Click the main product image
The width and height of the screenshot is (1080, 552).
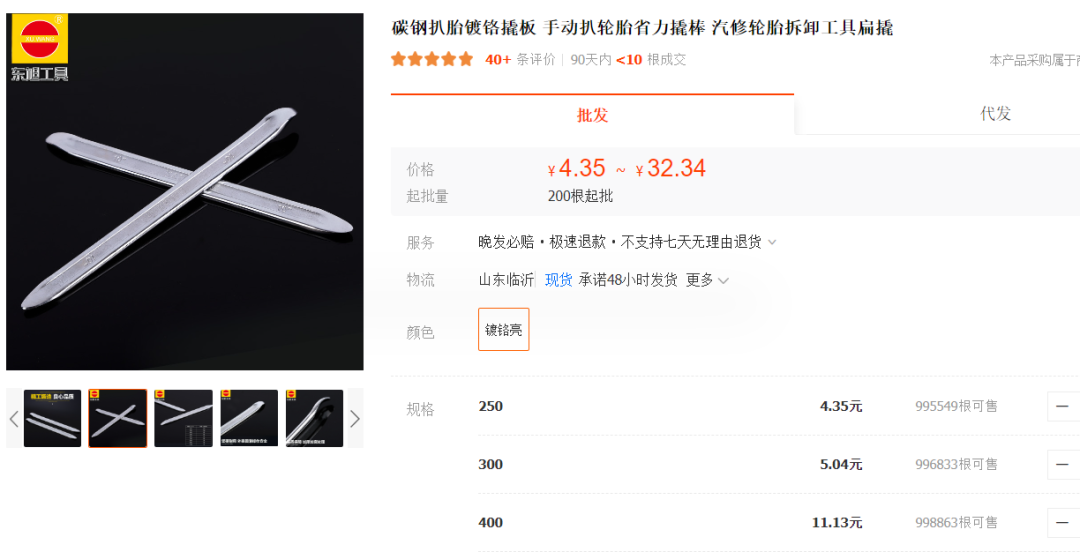(185, 192)
